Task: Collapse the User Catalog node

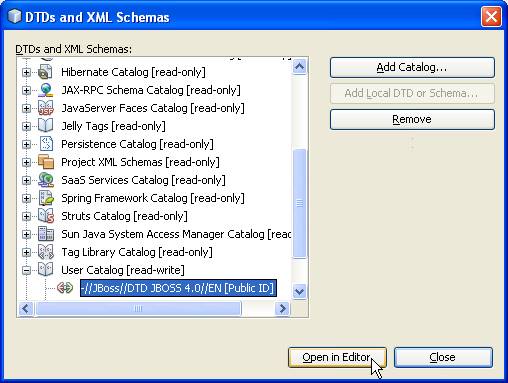Action: click(26, 270)
